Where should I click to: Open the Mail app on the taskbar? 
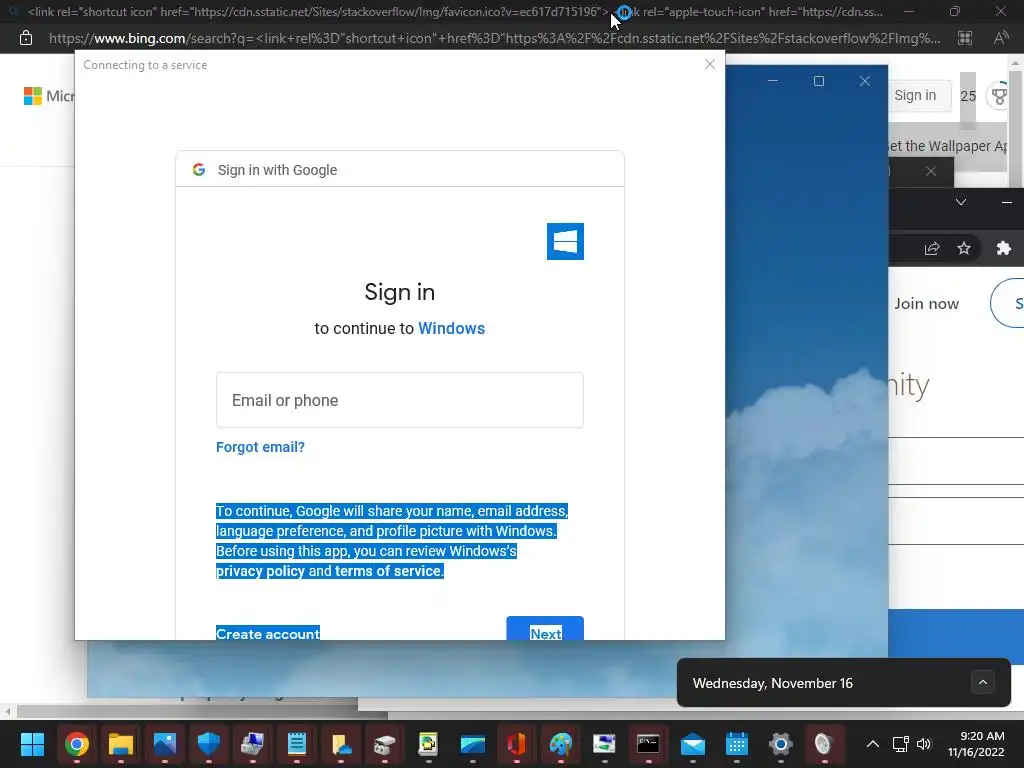coord(692,744)
